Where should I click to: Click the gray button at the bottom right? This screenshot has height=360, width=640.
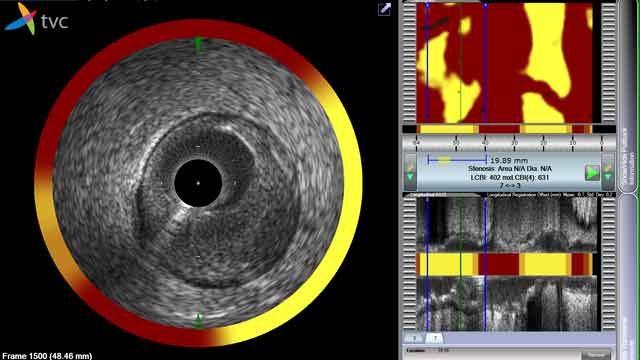(x=596, y=355)
